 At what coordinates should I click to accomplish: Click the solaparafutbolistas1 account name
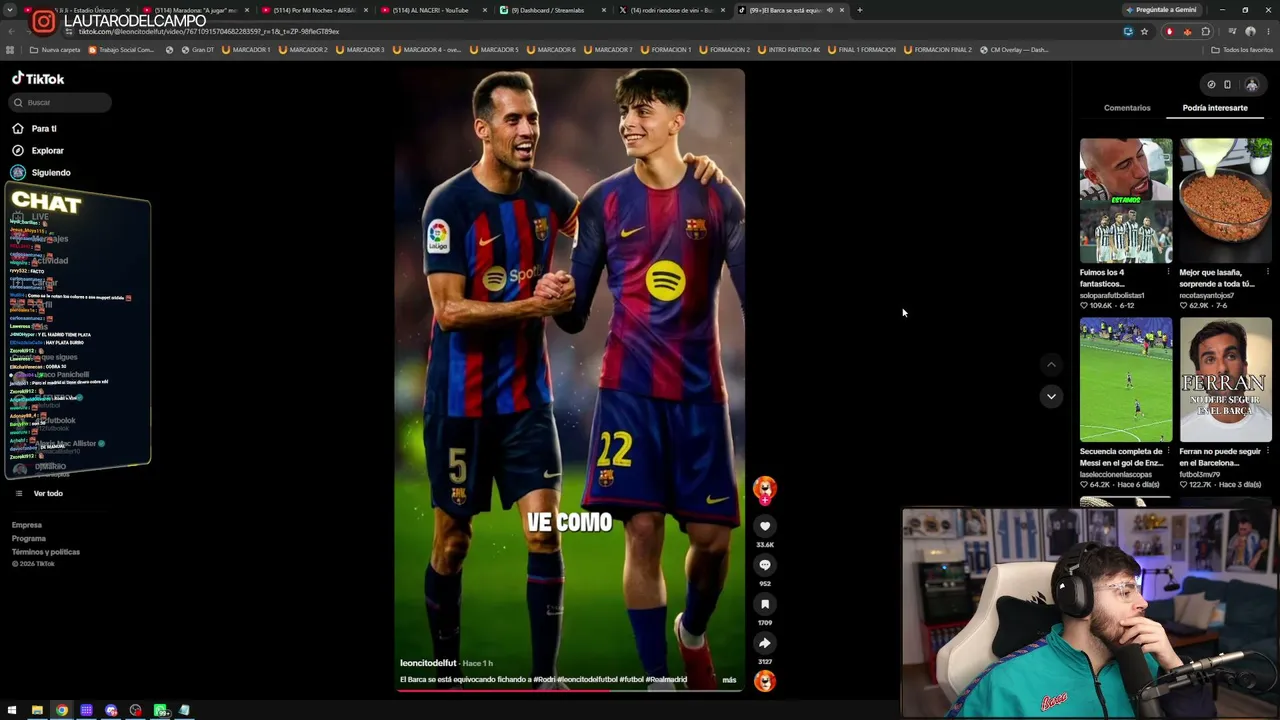[x=1112, y=296]
